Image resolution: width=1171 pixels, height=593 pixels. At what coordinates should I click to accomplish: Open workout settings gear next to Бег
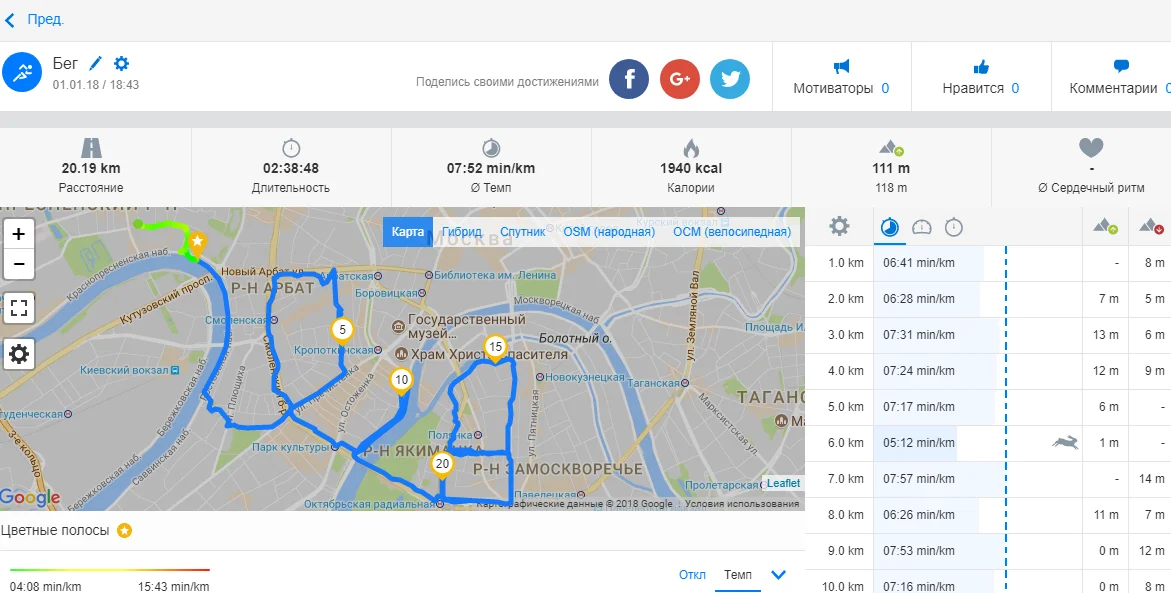point(121,63)
